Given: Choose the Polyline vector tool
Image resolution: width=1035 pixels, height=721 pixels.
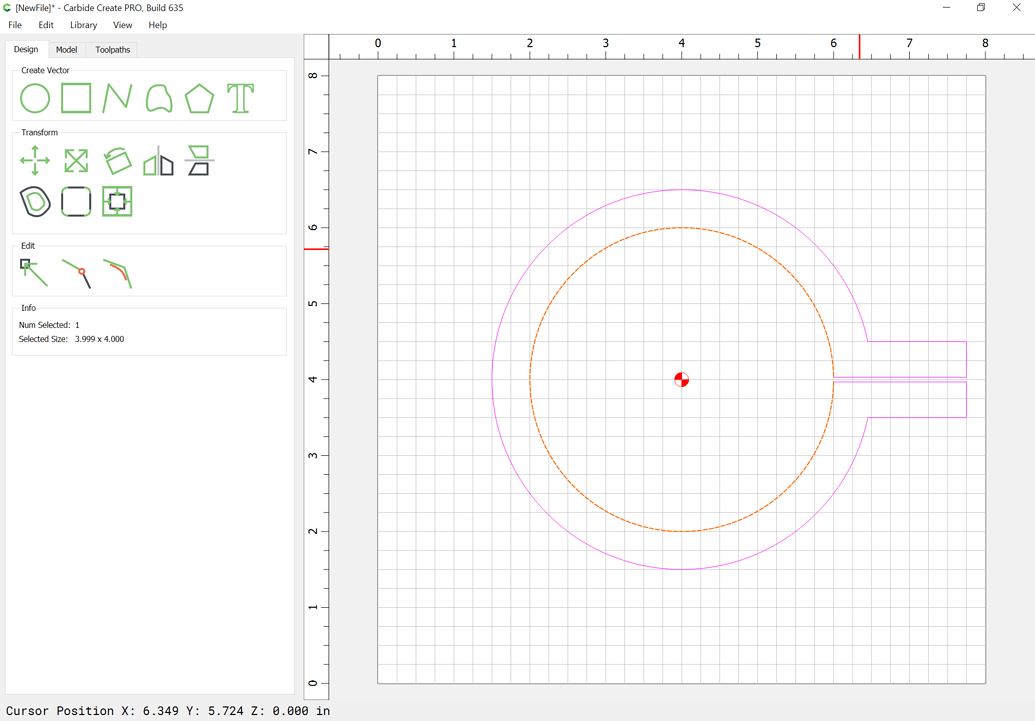Looking at the screenshot, I should point(117,99).
